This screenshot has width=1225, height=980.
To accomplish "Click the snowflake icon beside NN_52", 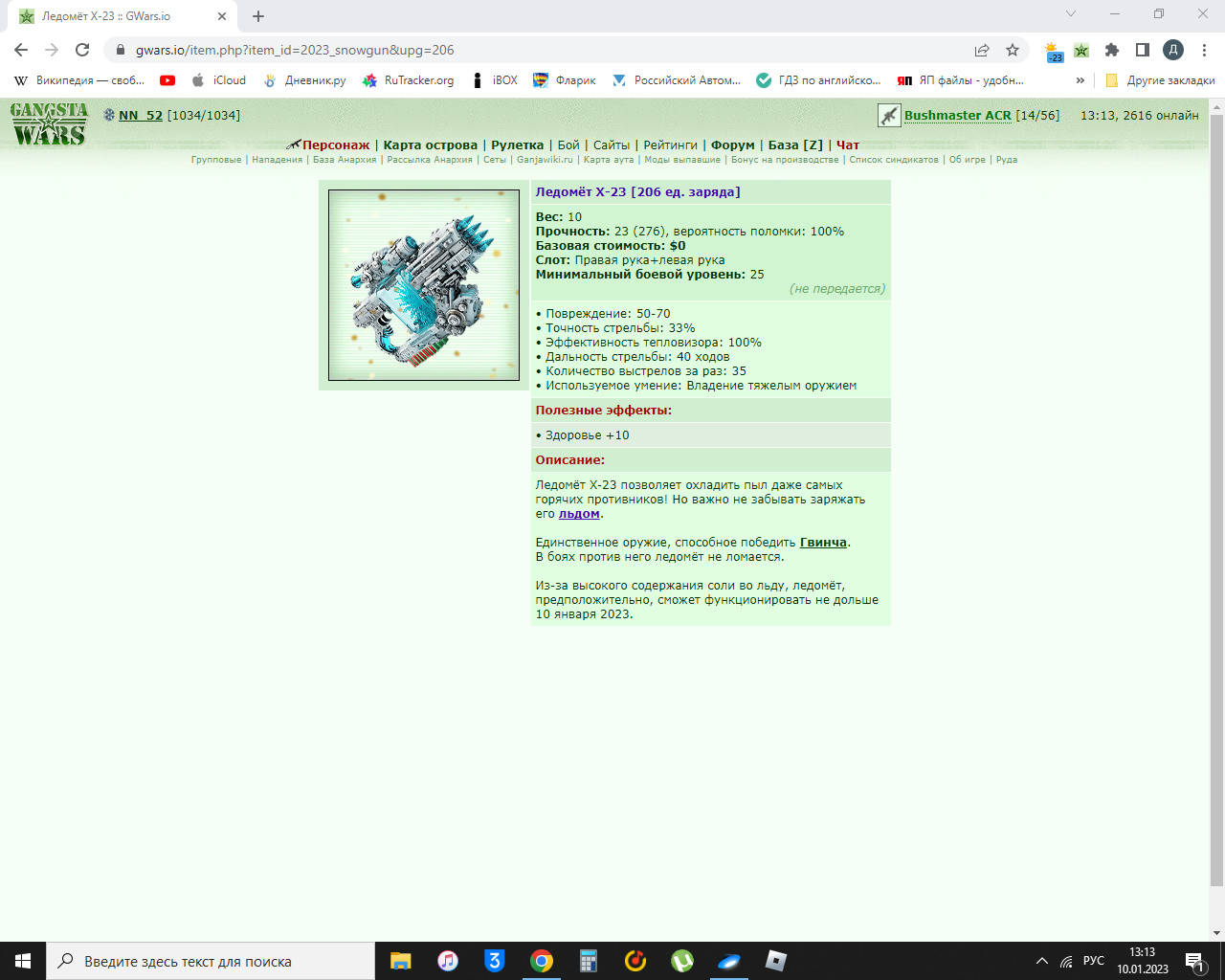I will pos(109,115).
